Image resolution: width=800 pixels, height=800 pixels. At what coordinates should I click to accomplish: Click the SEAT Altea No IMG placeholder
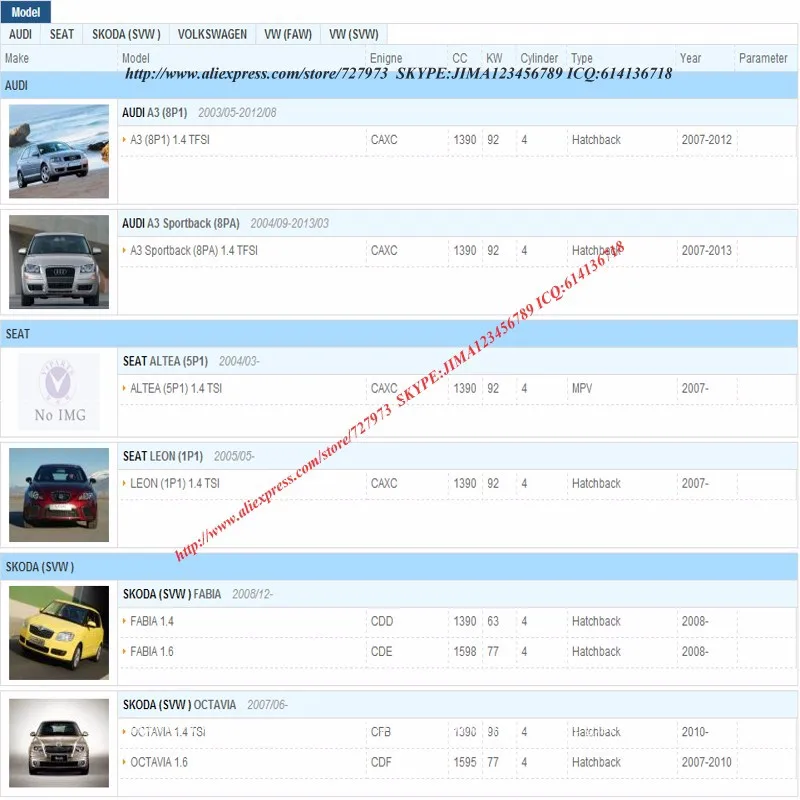click(59, 392)
